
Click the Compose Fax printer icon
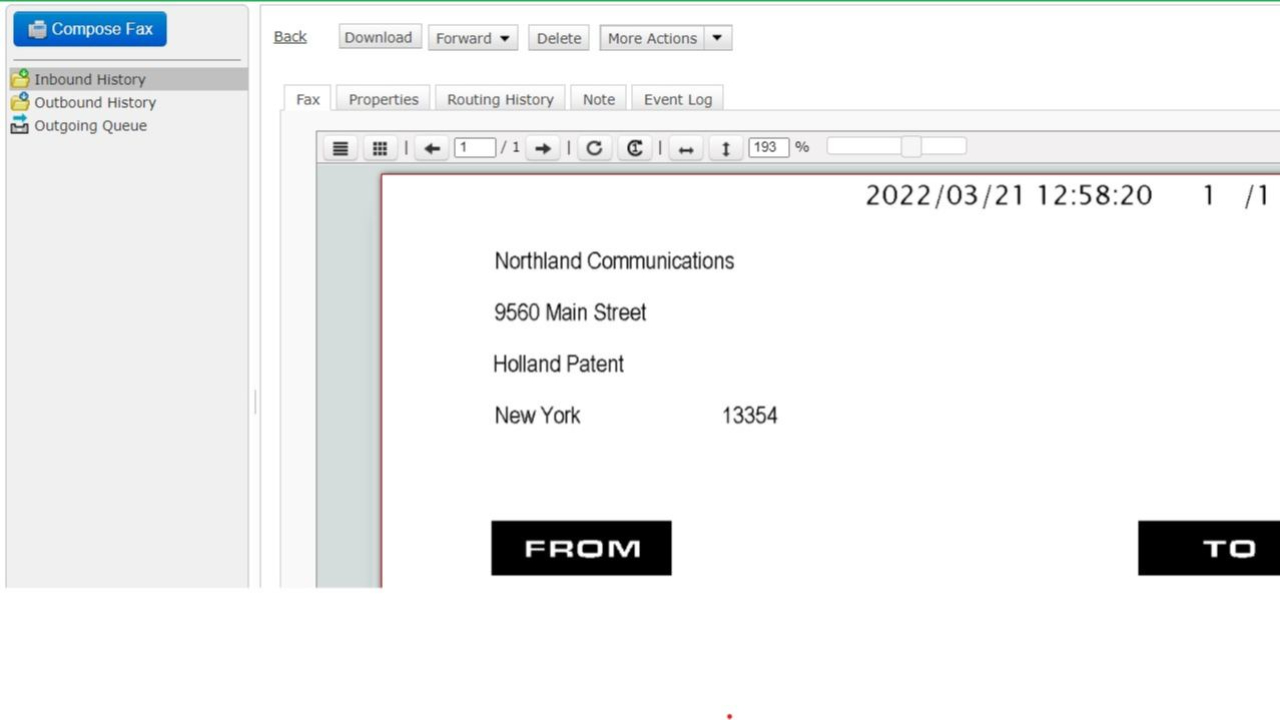click(37, 29)
